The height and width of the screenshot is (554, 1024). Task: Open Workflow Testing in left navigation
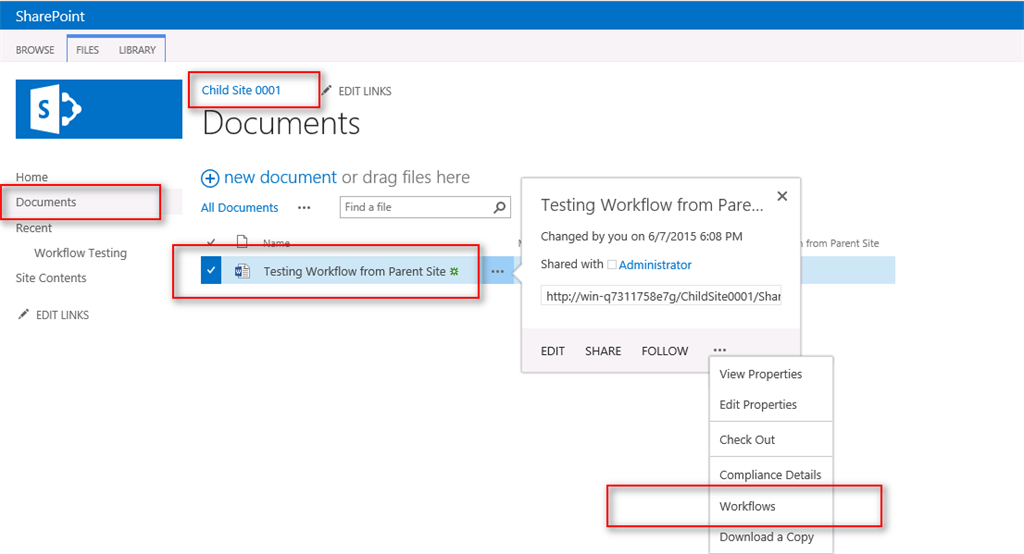(80, 253)
